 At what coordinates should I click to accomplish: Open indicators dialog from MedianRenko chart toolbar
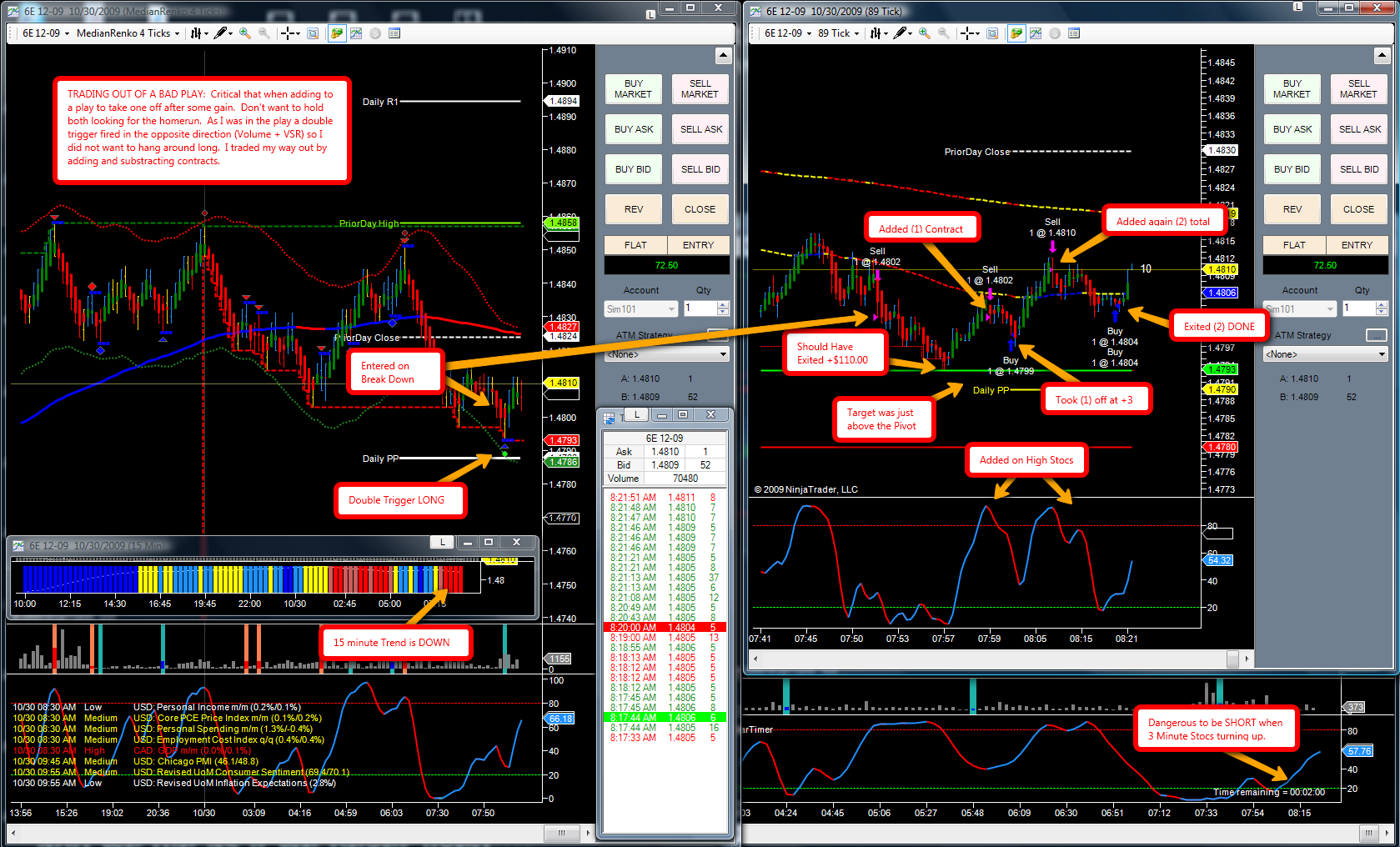point(356,33)
